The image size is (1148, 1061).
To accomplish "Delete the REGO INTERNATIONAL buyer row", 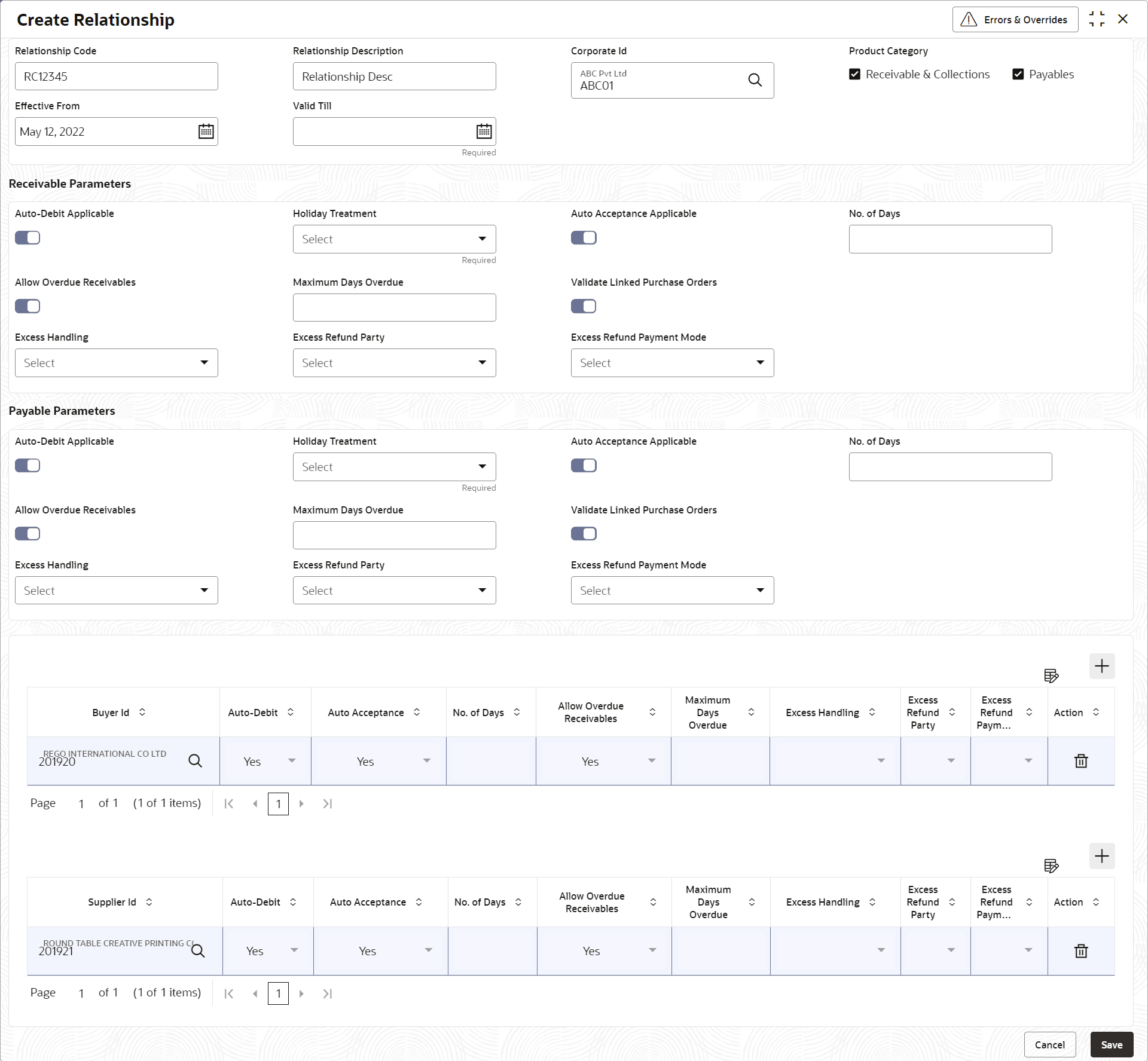I will point(1080,761).
